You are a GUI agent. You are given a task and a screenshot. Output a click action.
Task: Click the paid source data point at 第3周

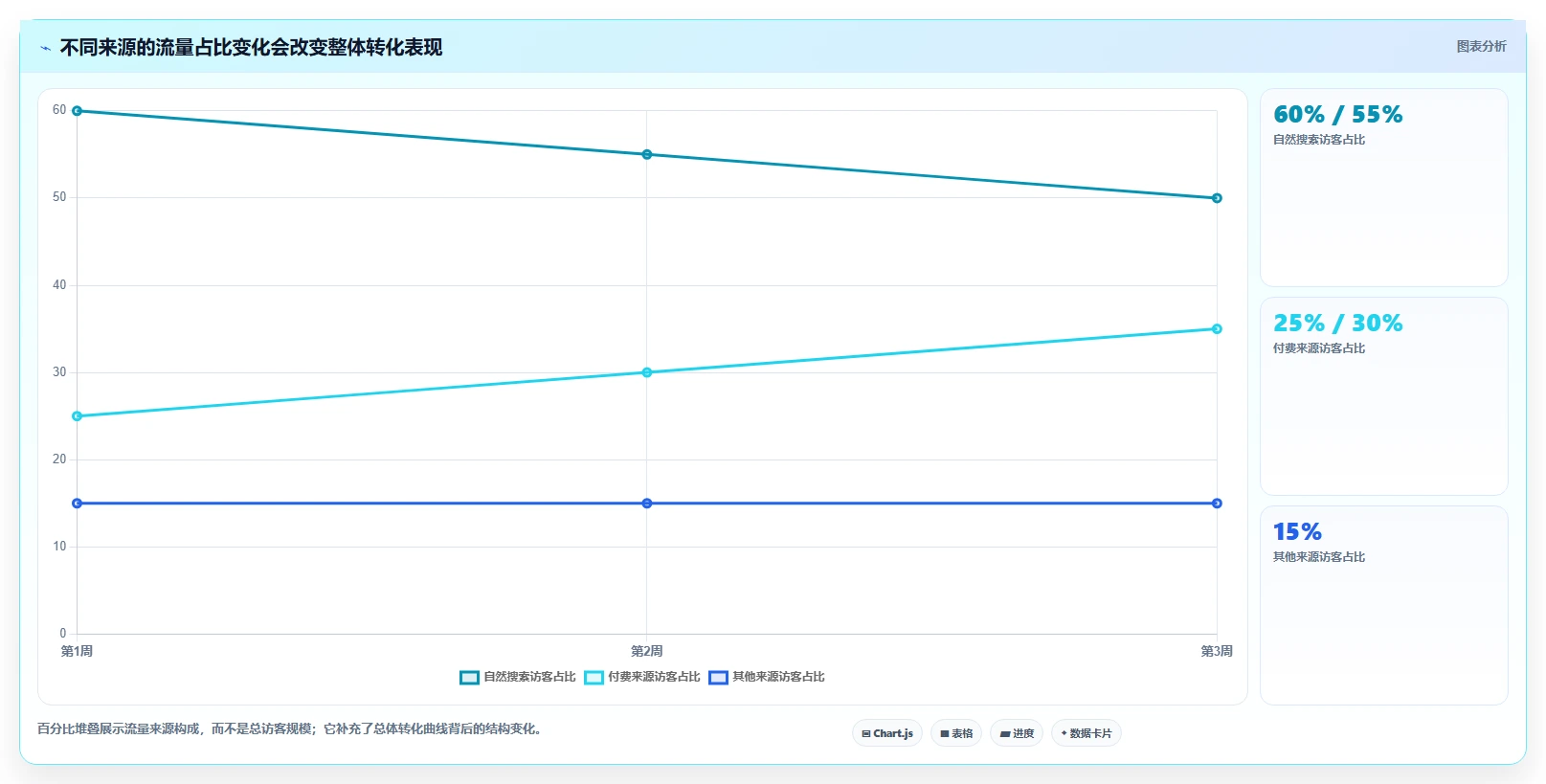tap(1217, 329)
